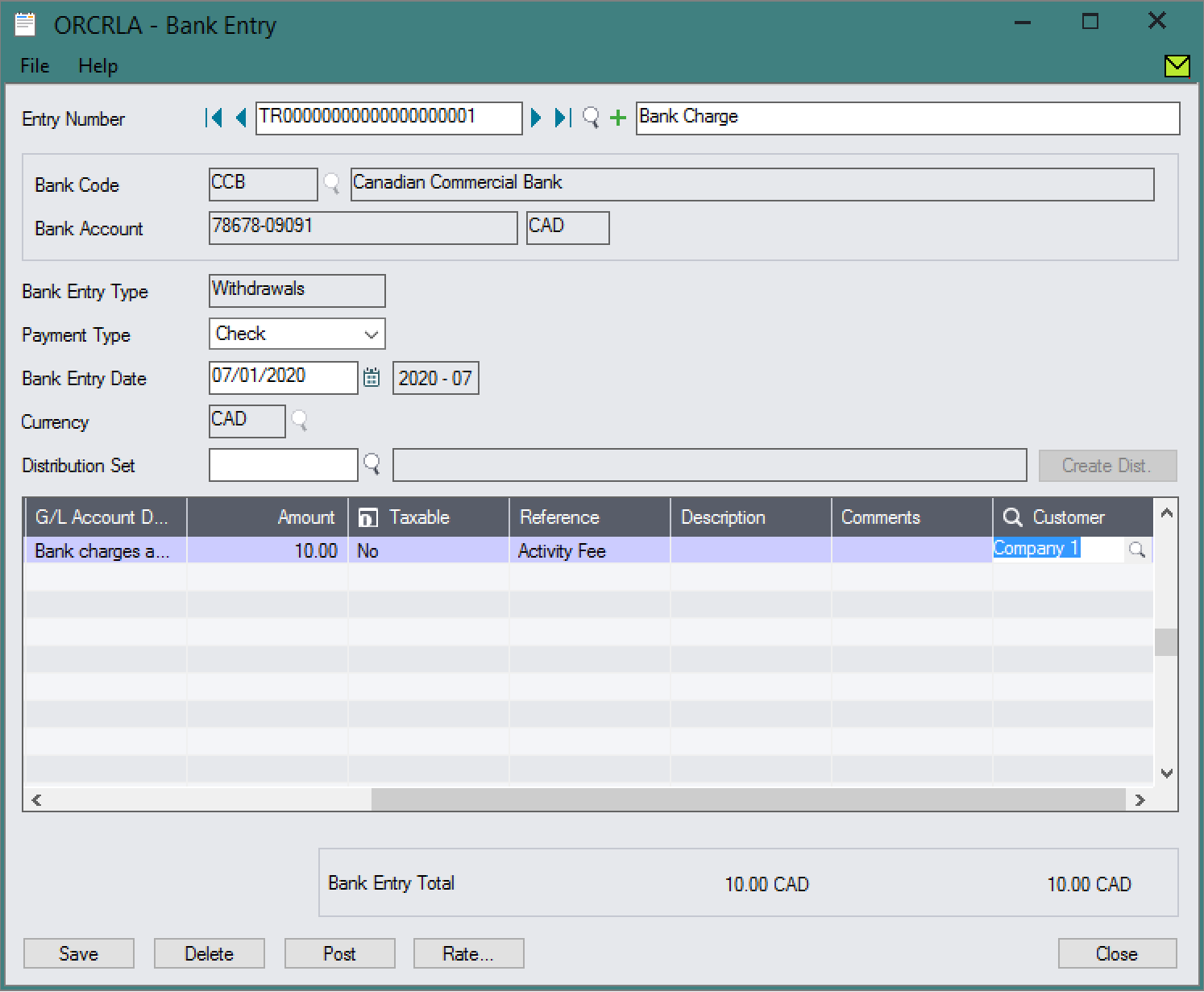This screenshot has width=1204, height=992.
Task: Click the Distribution Set input field
Action: (283, 465)
